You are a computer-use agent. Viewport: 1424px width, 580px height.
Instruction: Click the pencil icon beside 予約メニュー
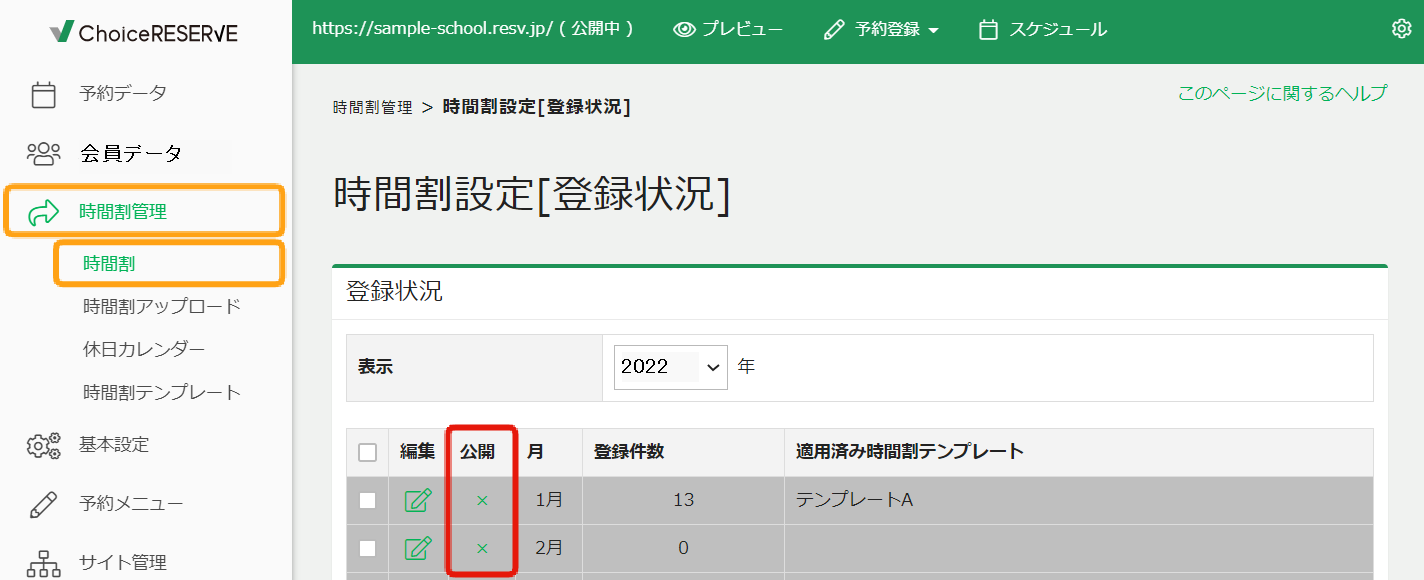[x=43, y=504]
